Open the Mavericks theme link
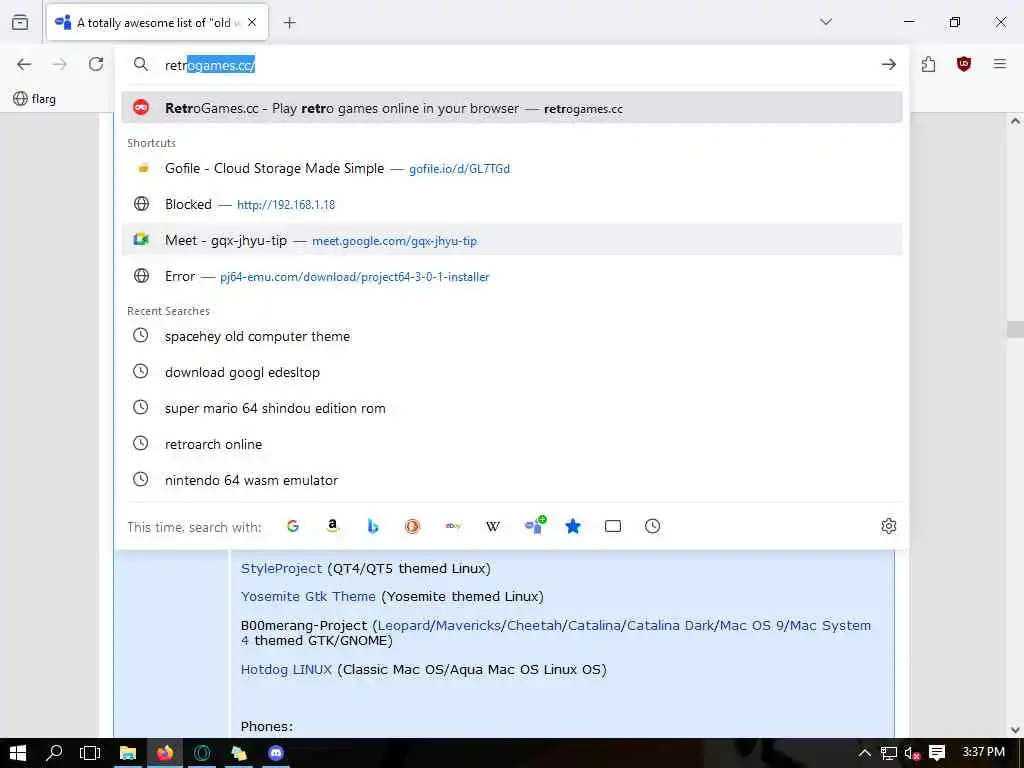This screenshot has width=1024, height=768. click(x=468, y=626)
